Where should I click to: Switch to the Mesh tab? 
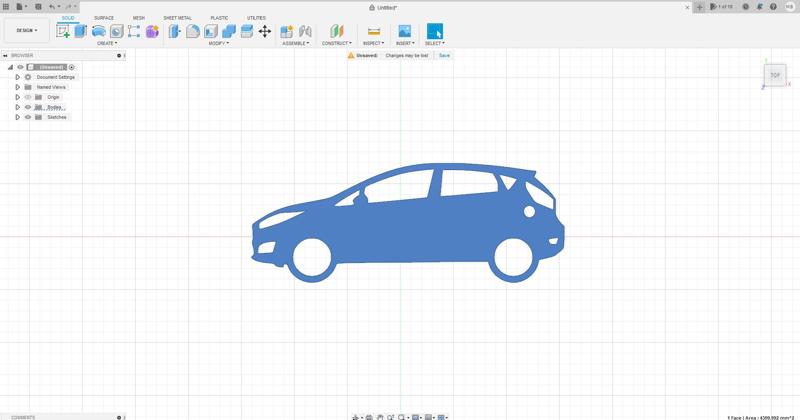tap(139, 18)
